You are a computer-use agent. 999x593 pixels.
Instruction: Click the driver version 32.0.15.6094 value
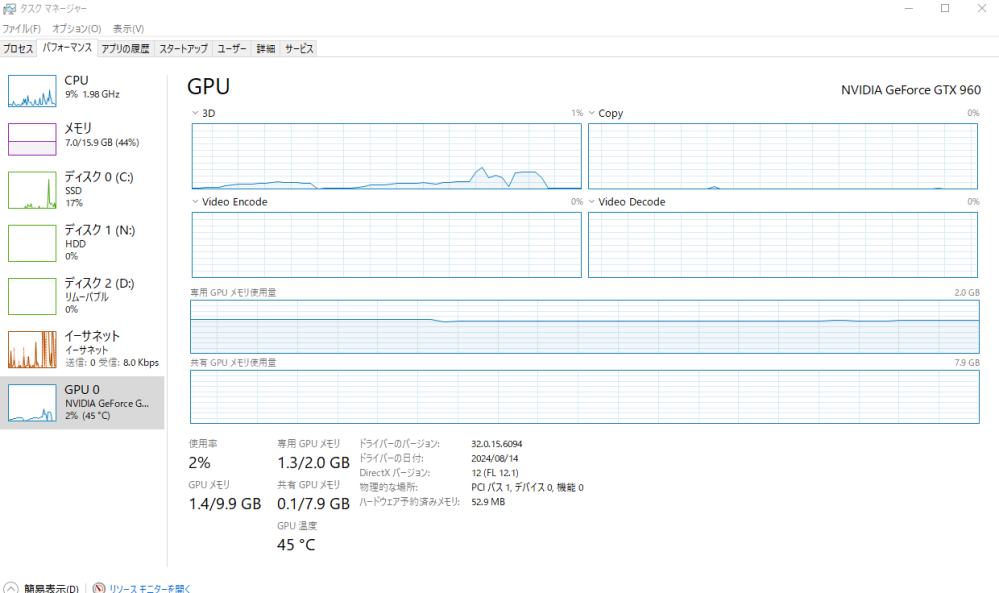point(497,444)
